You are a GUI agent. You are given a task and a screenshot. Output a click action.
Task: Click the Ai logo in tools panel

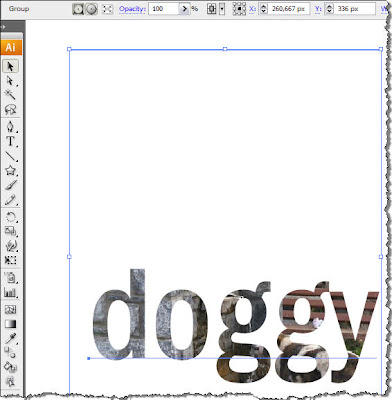(x=11, y=47)
